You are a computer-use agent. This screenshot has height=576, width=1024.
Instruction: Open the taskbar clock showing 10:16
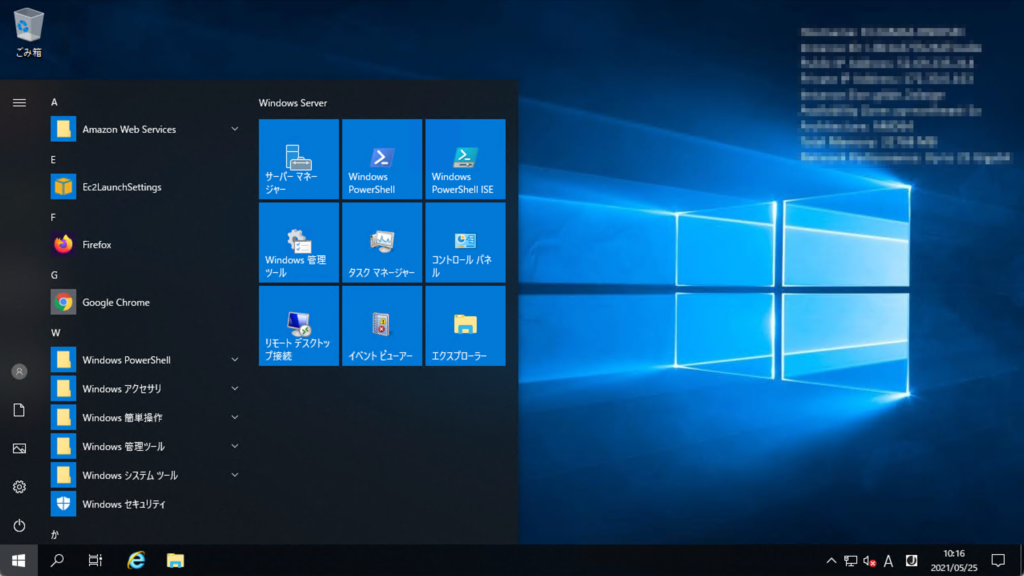click(x=954, y=560)
